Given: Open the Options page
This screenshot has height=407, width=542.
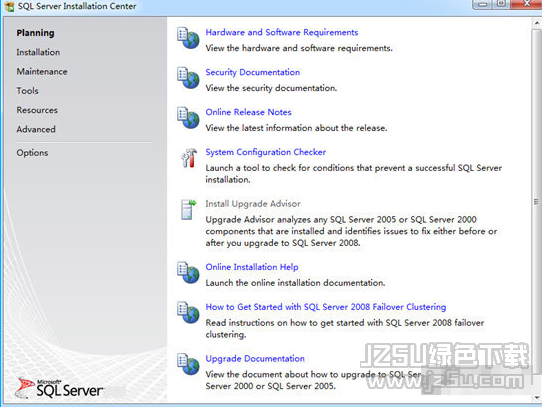Looking at the screenshot, I should [32, 153].
